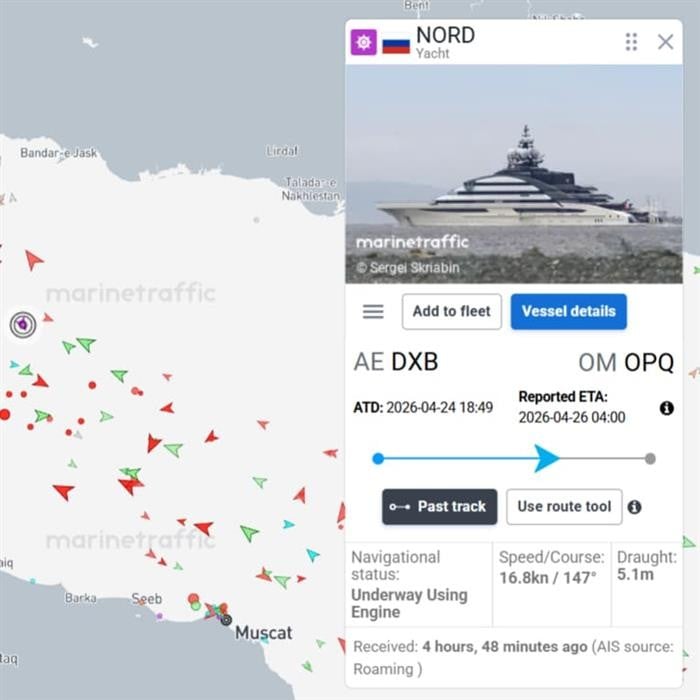The height and width of the screenshot is (700, 700).
Task: Click the start dot of voyage progress line
Action: pyautogui.click(x=378, y=459)
